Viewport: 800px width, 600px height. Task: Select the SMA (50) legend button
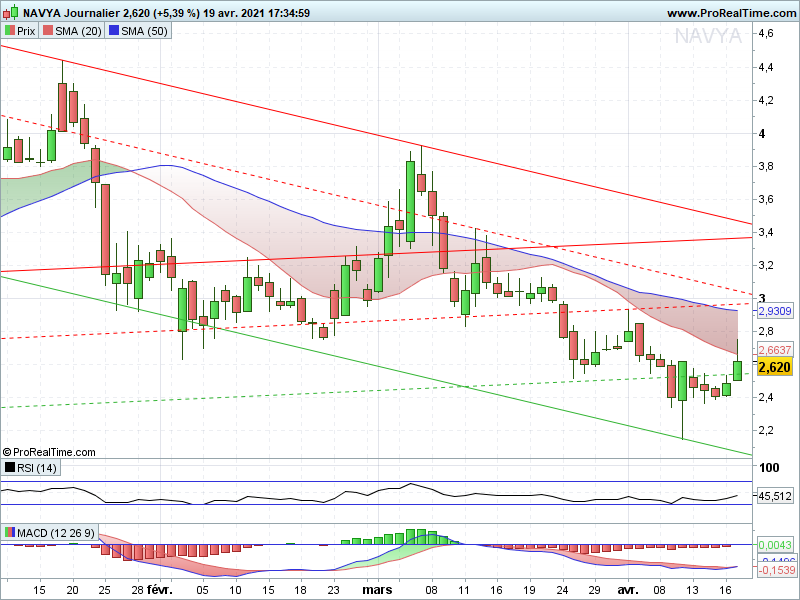point(138,31)
